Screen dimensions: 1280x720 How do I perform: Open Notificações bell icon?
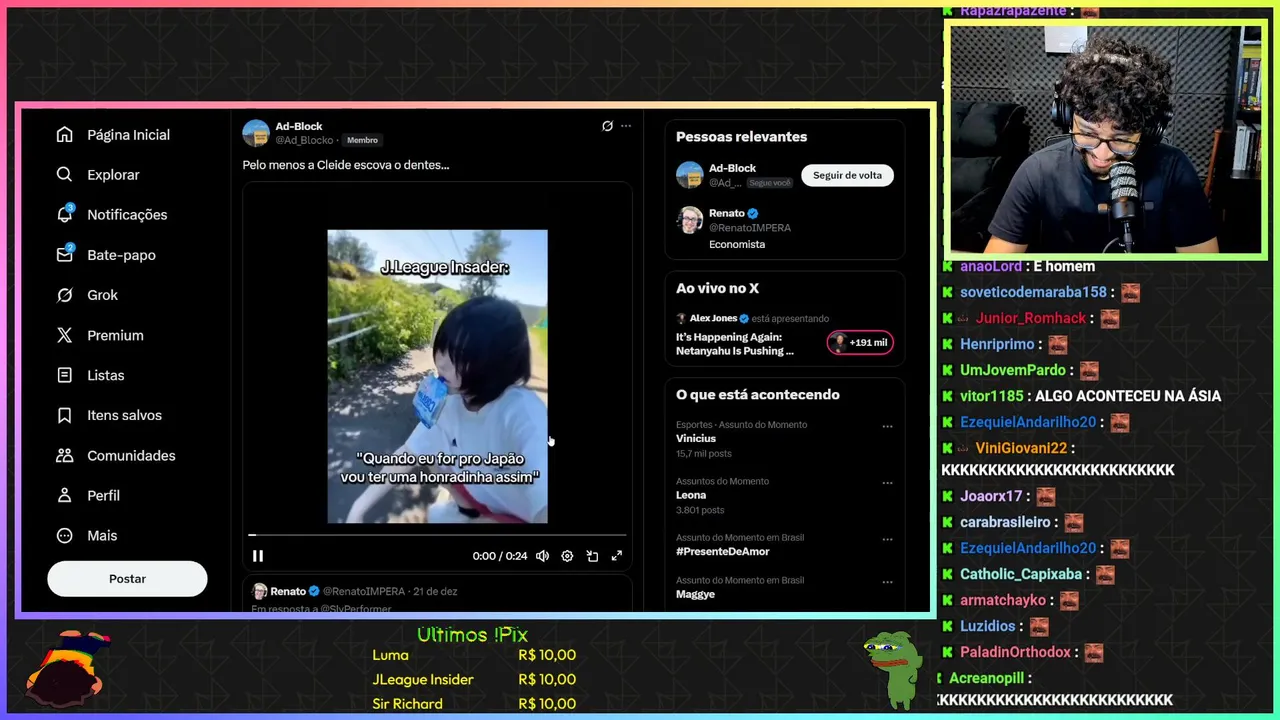64,214
